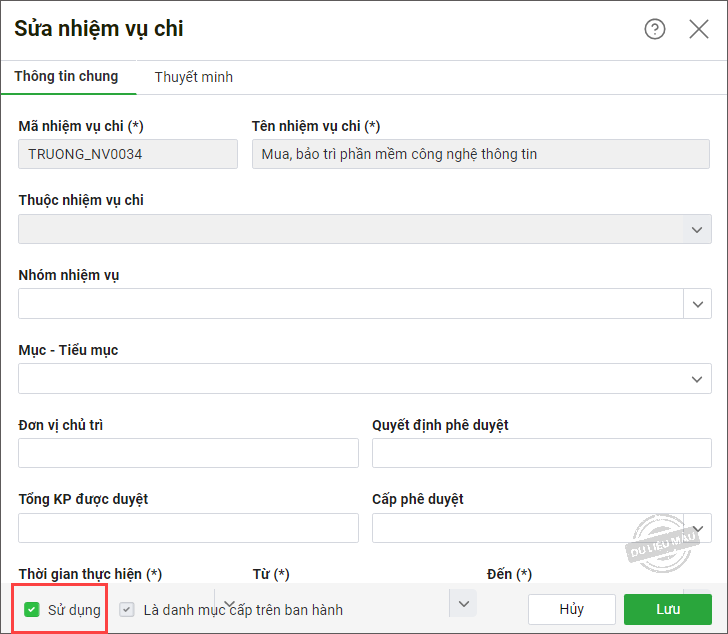Select the Thông tin chung tab
This screenshot has height=634, width=728.
tap(66, 76)
